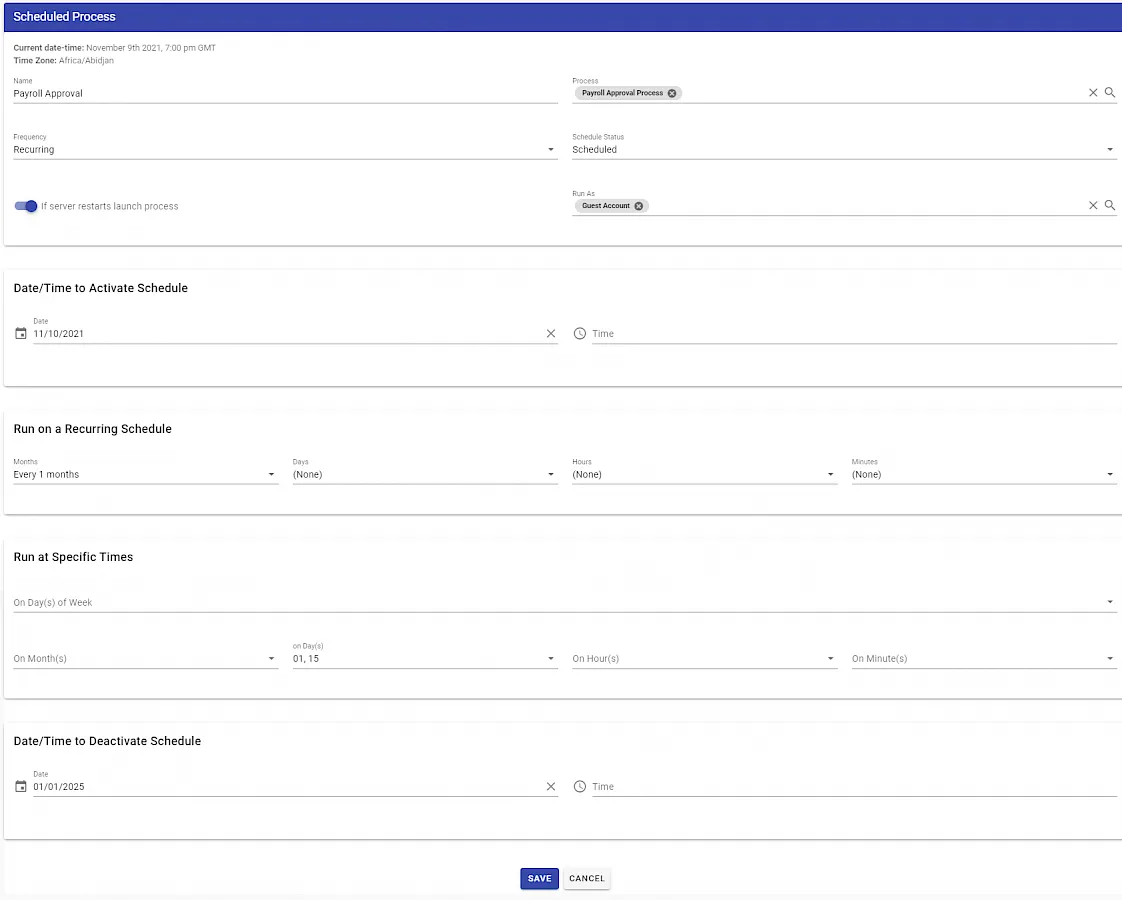Click the SAVE button
The image size is (1122, 900).
point(540,879)
